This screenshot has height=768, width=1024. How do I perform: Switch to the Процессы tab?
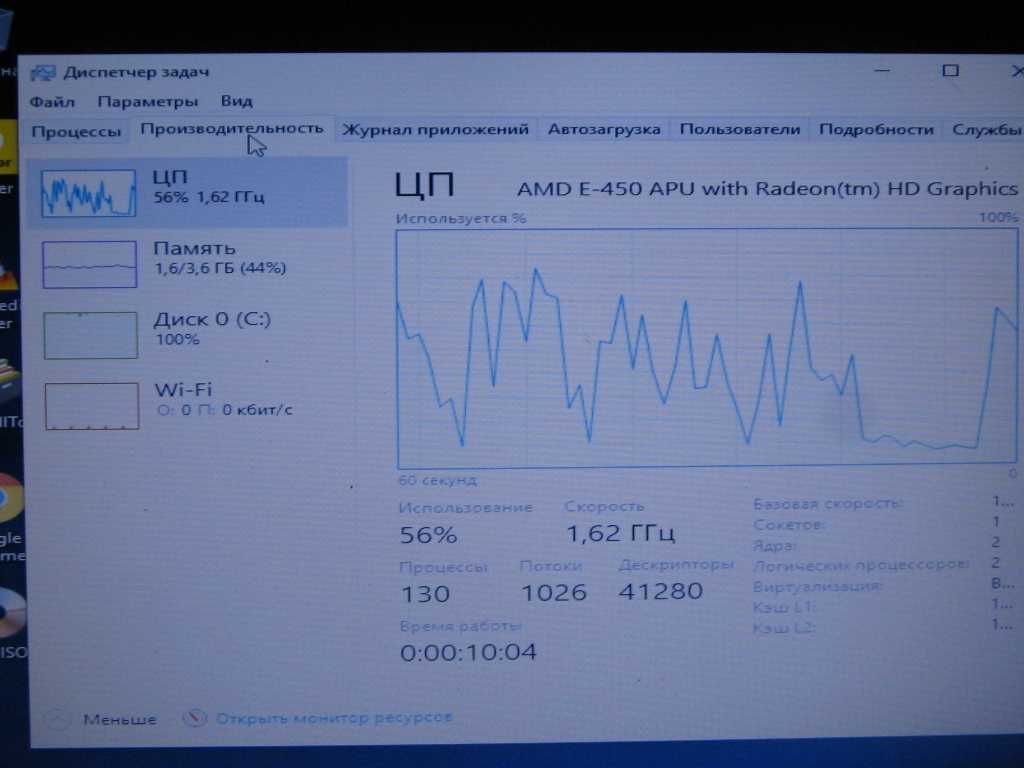pyautogui.click(x=76, y=131)
